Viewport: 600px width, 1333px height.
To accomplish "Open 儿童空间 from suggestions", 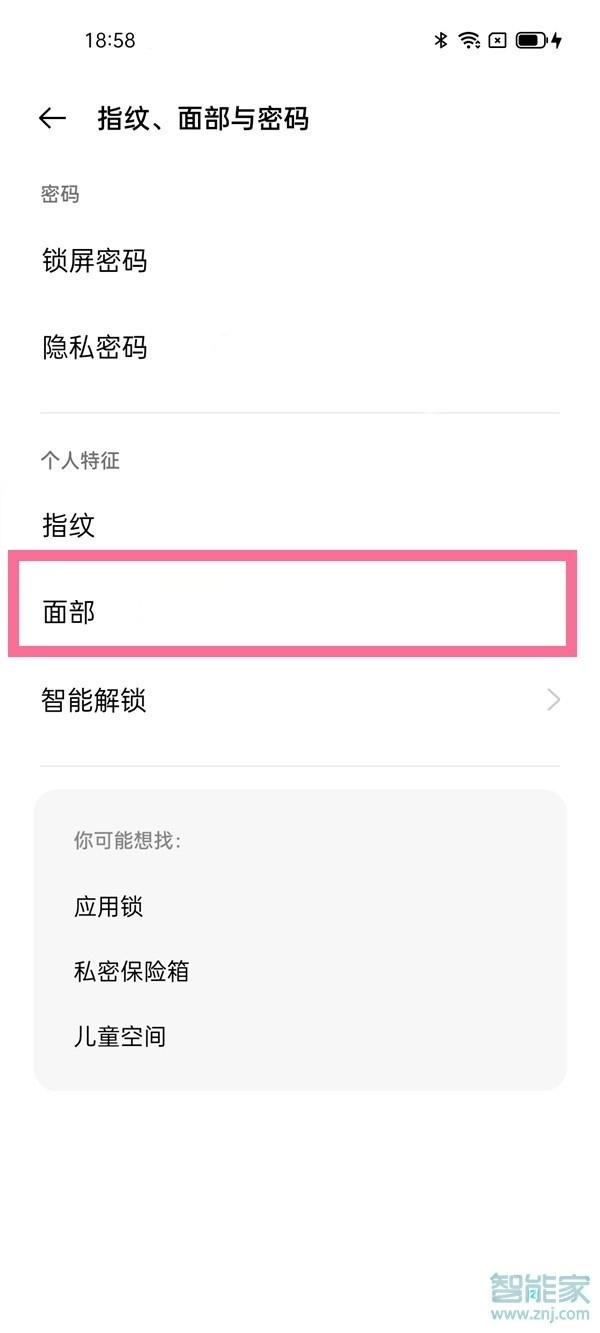I will coord(121,1037).
